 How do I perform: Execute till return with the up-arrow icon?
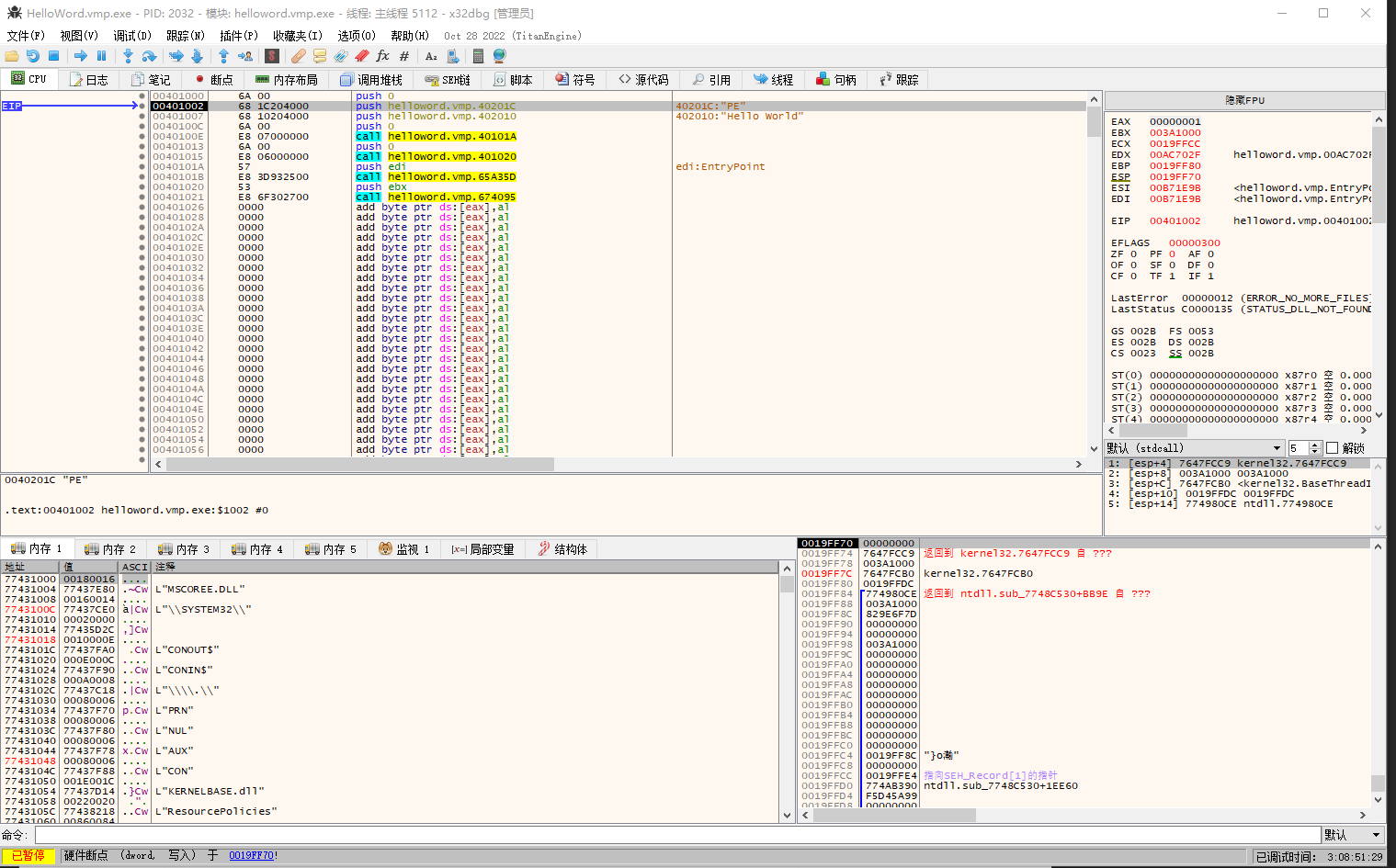click(x=223, y=56)
